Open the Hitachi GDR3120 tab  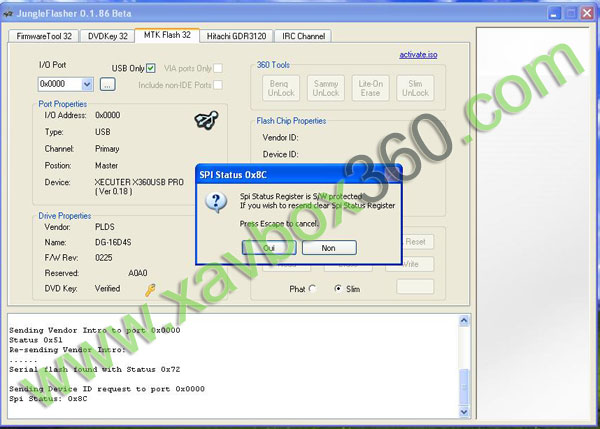coord(236,36)
